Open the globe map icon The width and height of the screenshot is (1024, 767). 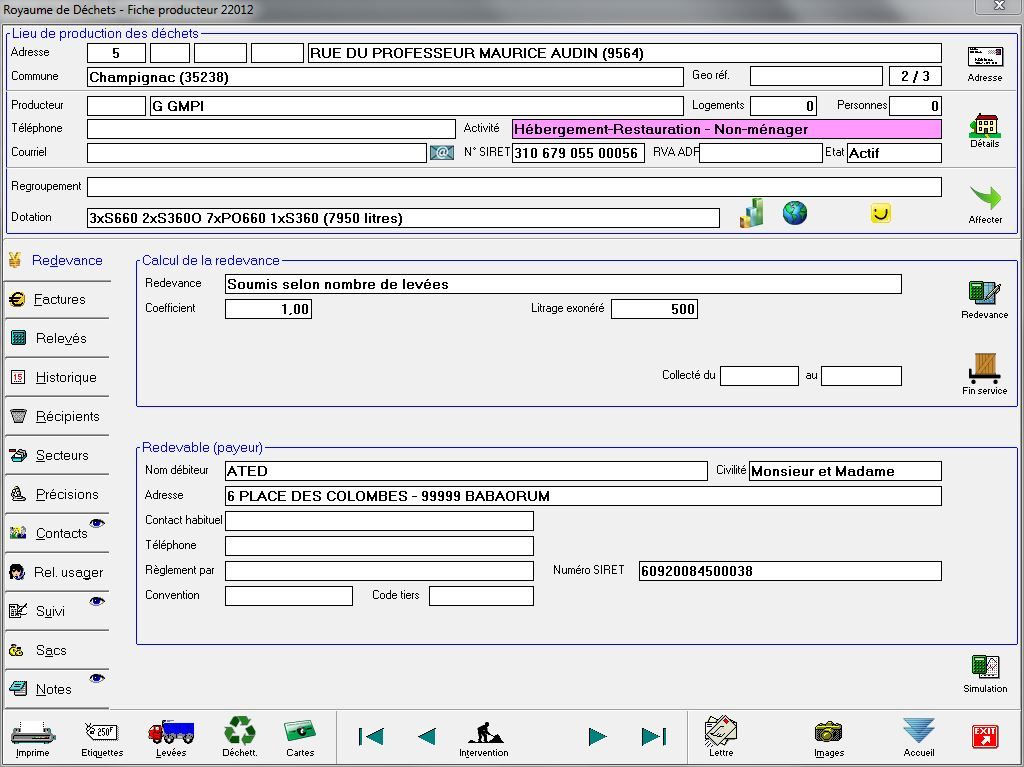pyautogui.click(x=795, y=213)
